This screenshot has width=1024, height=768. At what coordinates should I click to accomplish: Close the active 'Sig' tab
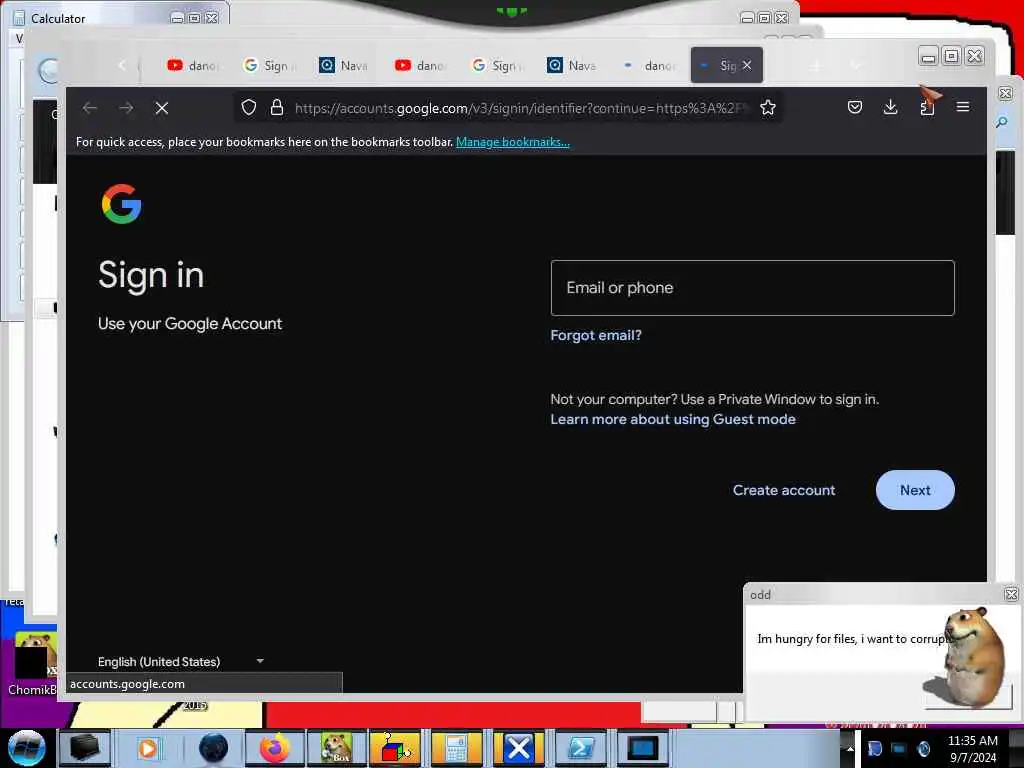[747, 65]
